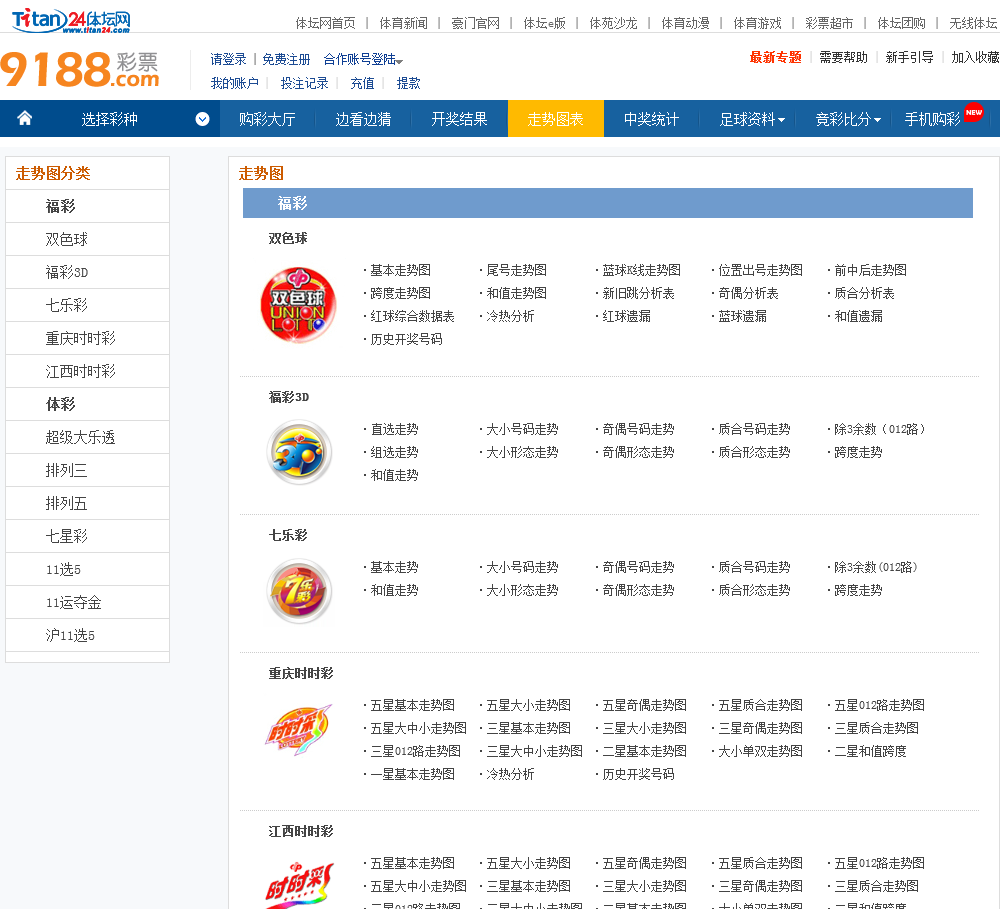The height and width of the screenshot is (909, 1000).
Task: Click the 需要帮助 link
Action: tap(843, 57)
